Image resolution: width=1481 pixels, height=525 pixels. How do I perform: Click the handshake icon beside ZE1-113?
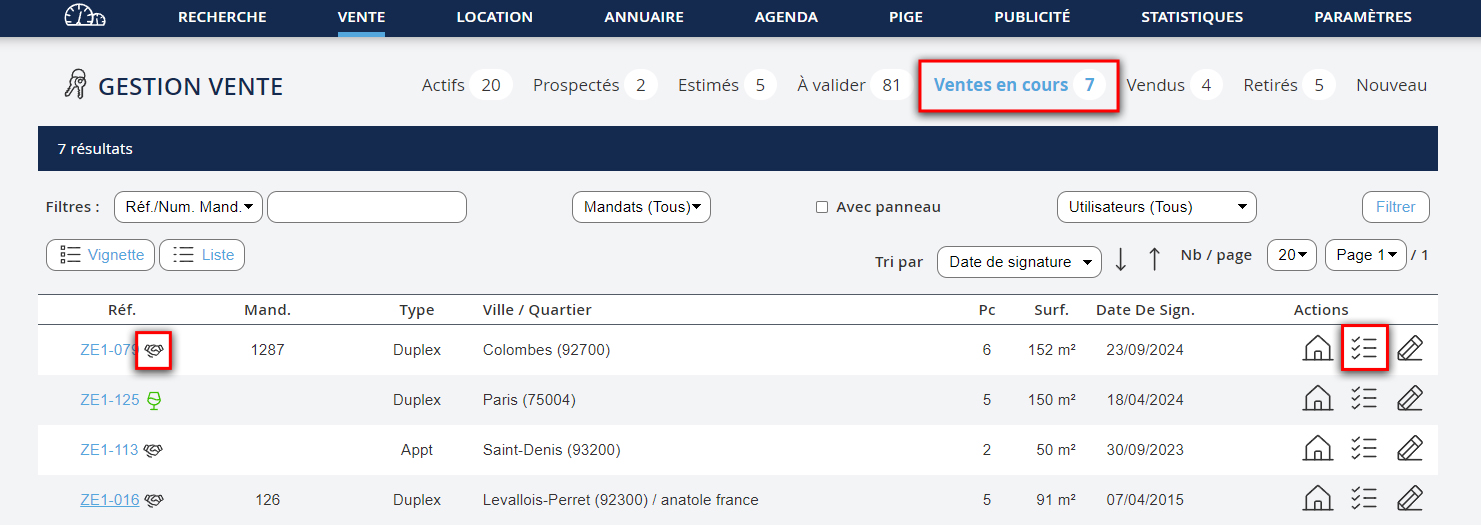(154, 450)
